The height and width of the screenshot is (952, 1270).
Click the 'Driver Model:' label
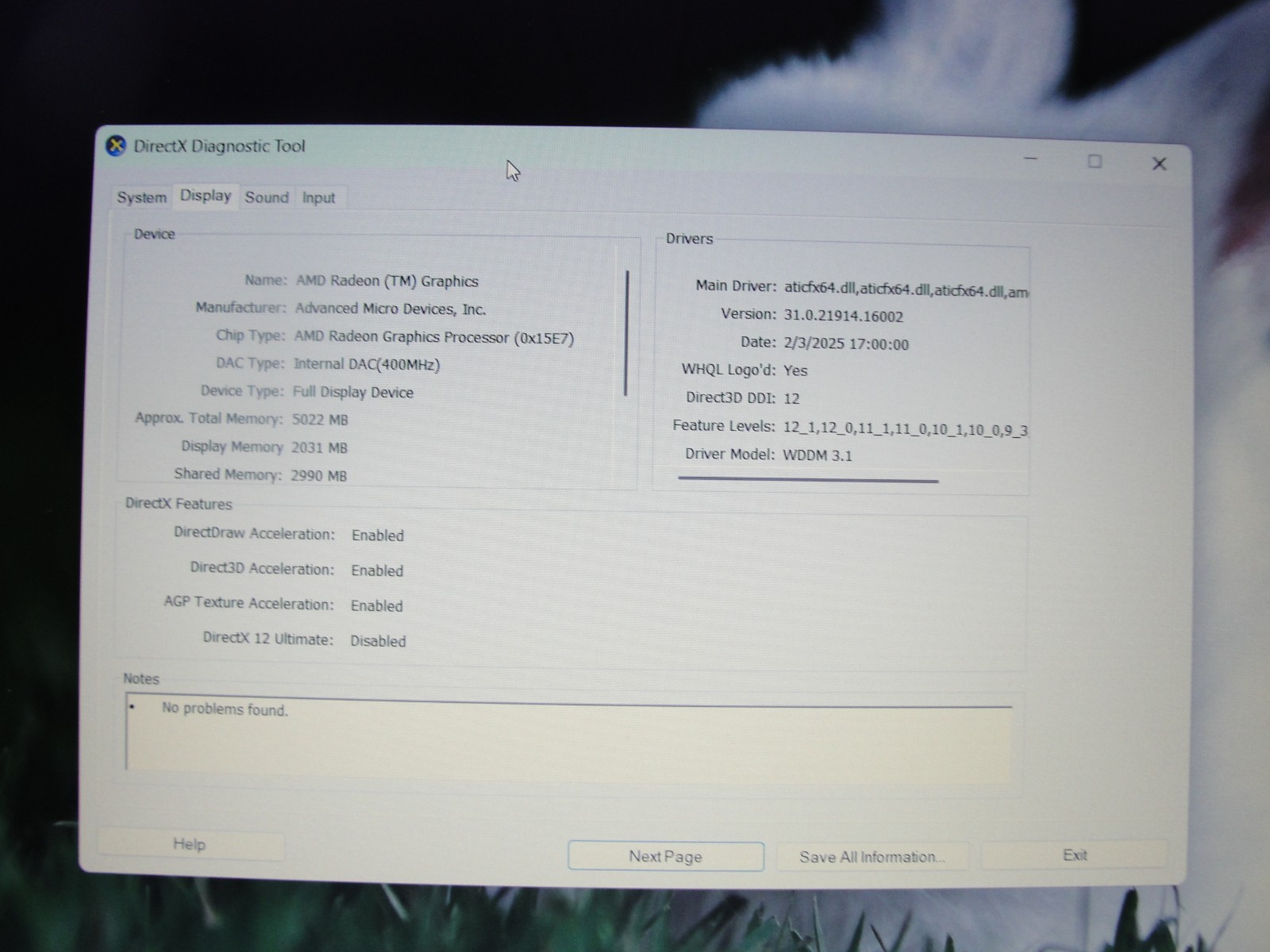[730, 455]
